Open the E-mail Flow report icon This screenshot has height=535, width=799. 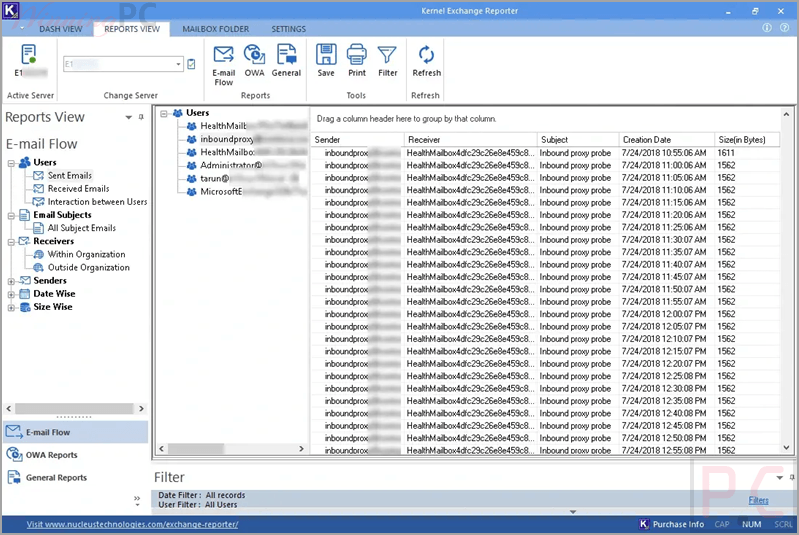tap(223, 65)
